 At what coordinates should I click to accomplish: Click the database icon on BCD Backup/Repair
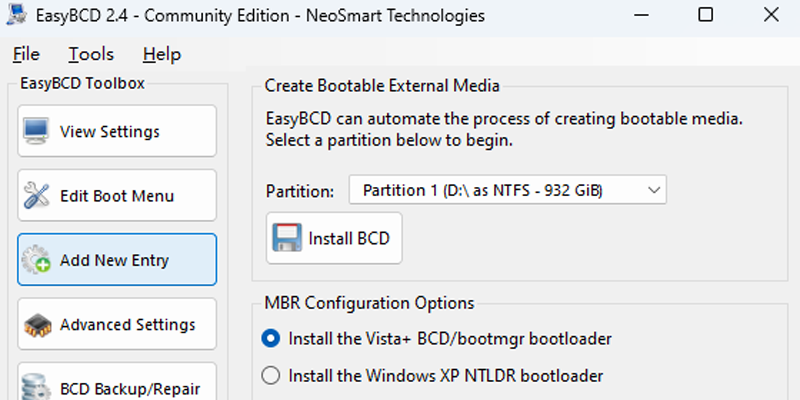pos(37,388)
